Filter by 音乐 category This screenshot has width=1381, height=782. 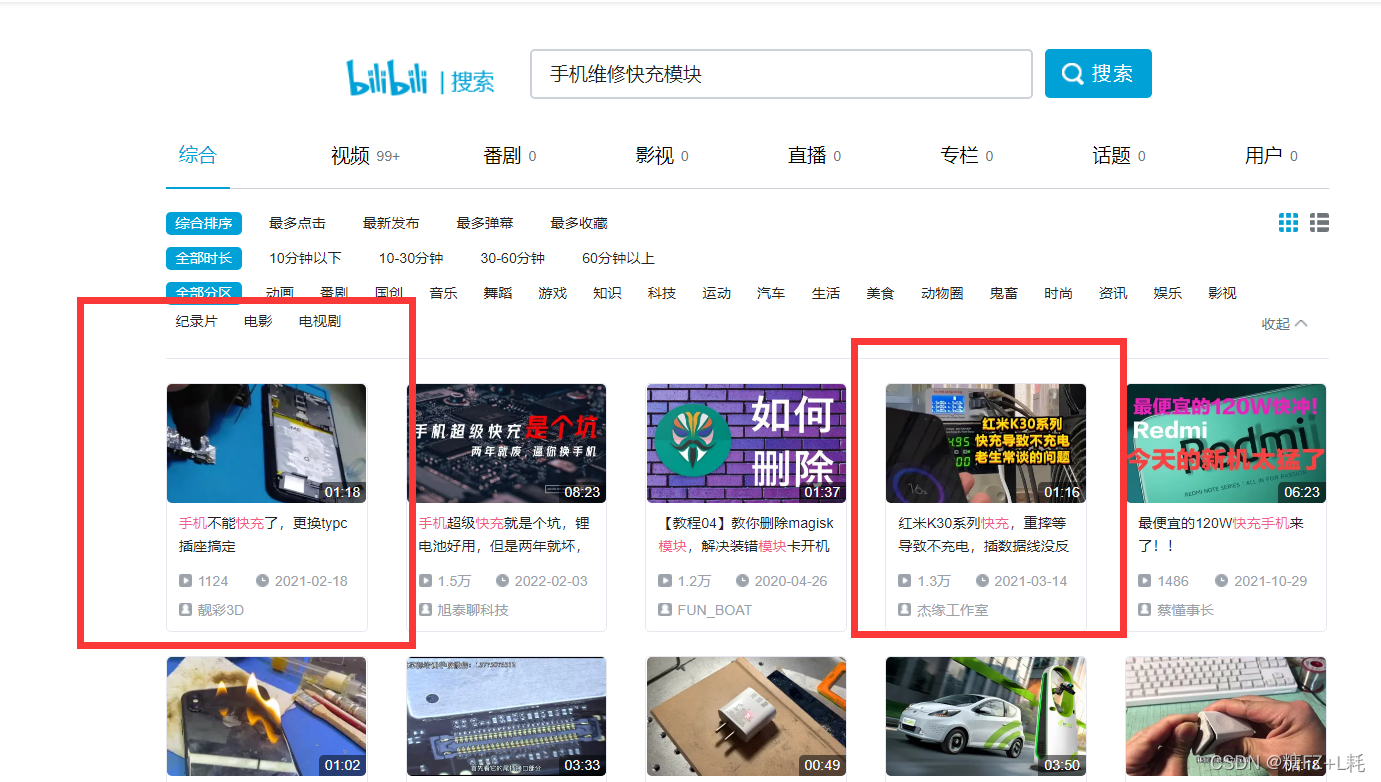tap(443, 293)
